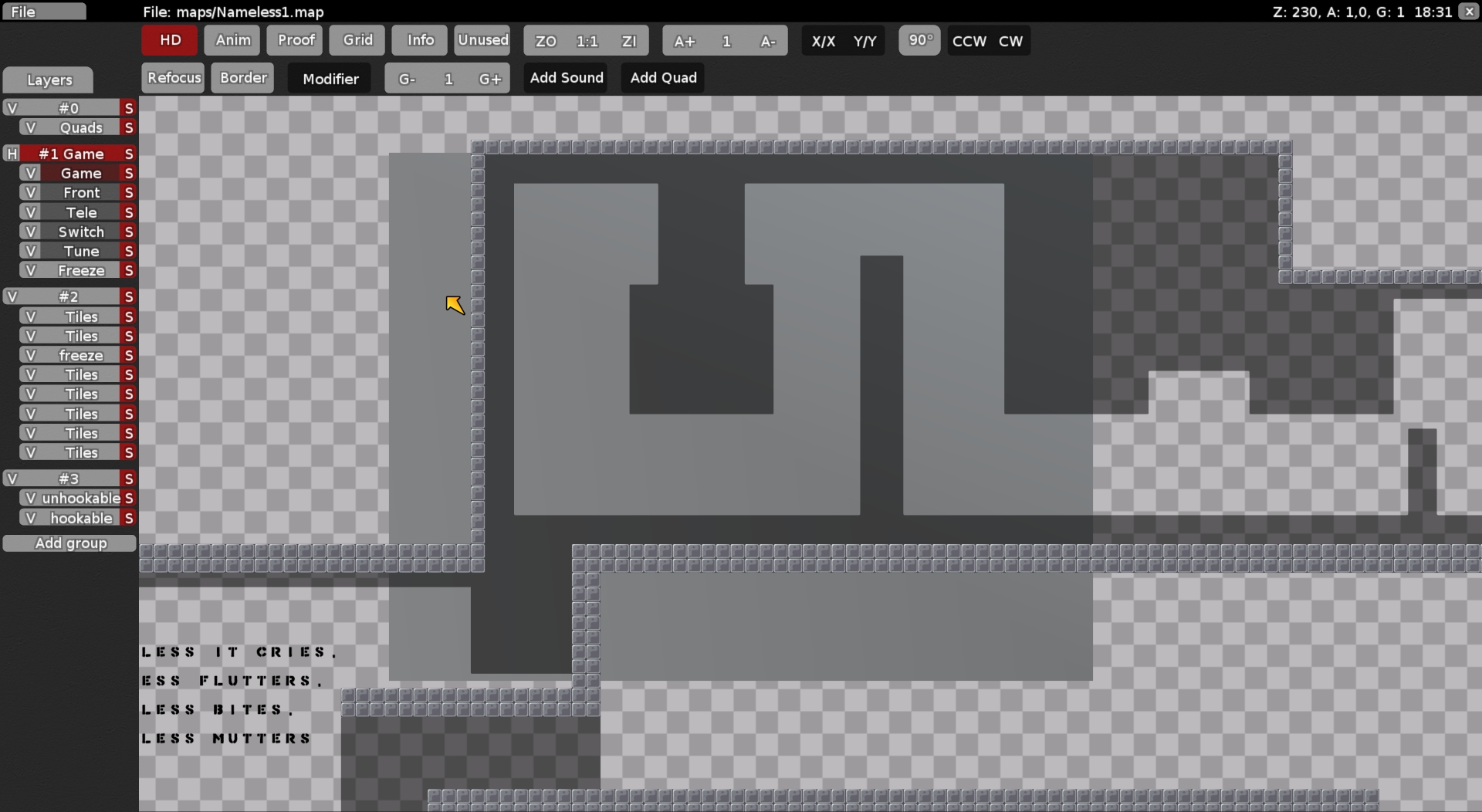1482x812 pixels.
Task: Click the Add Quad button
Action: coord(662,77)
